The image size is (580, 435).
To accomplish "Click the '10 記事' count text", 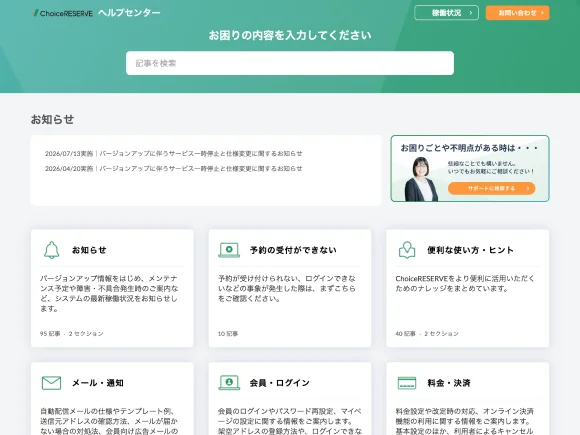I will pyautogui.click(x=228, y=334).
